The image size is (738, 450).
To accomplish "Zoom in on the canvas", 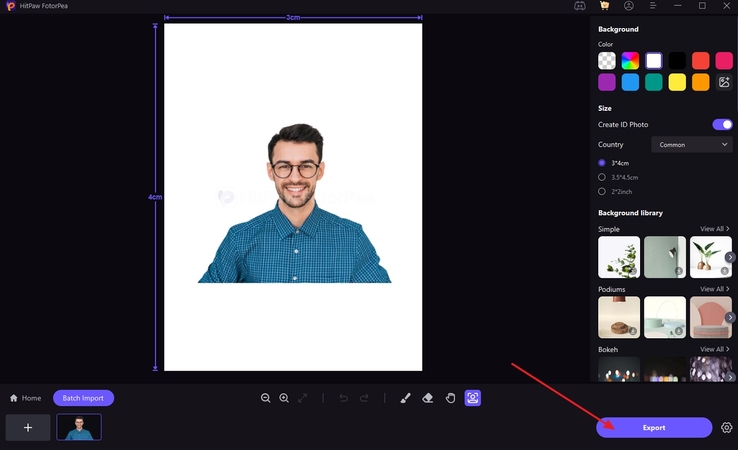I will [284, 398].
